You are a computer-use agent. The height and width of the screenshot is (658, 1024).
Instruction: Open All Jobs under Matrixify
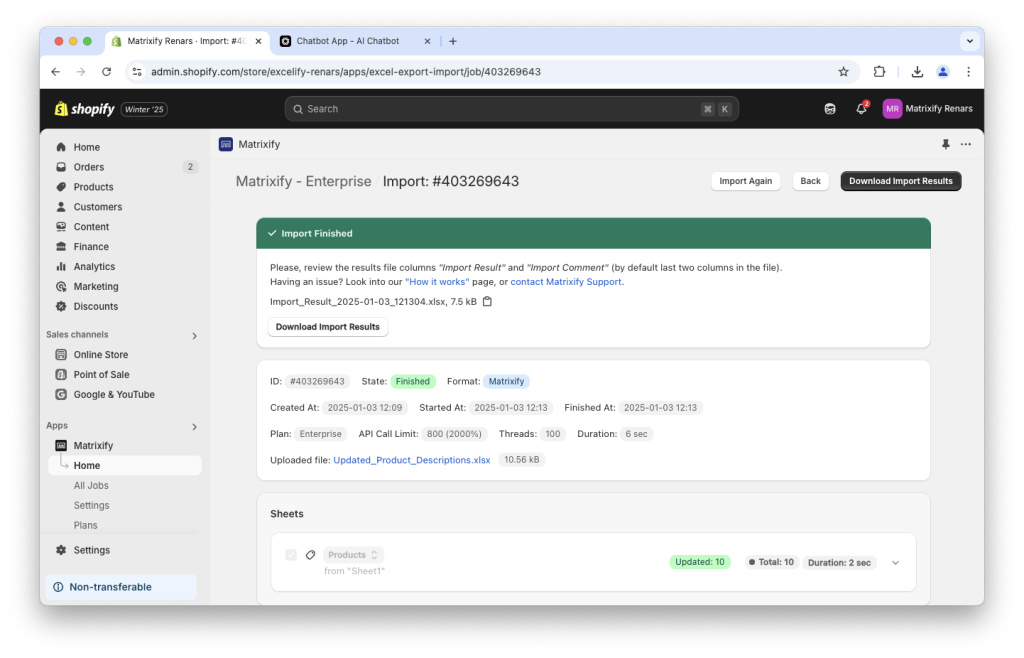tap(91, 485)
